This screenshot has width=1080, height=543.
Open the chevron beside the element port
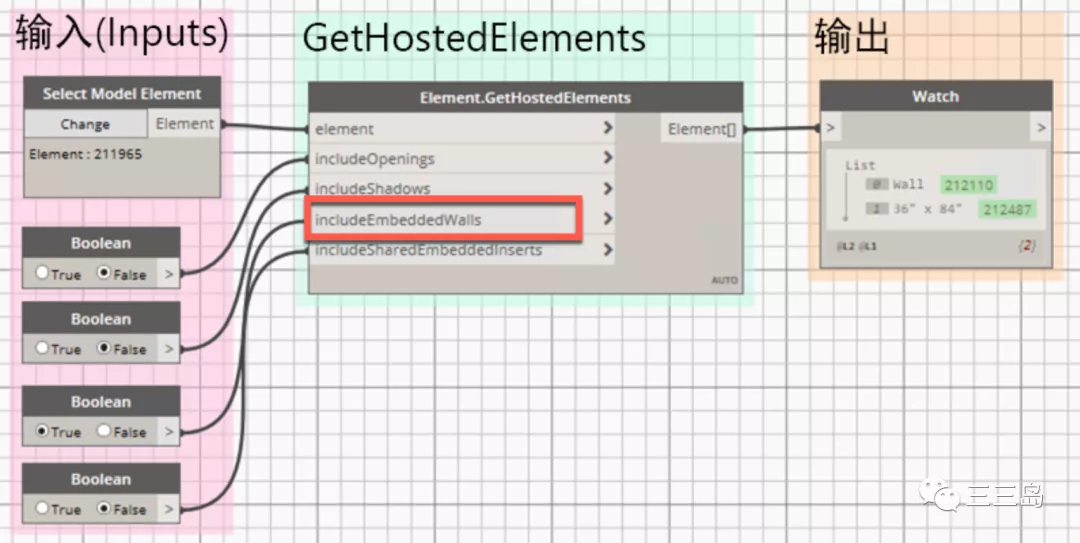pos(608,127)
